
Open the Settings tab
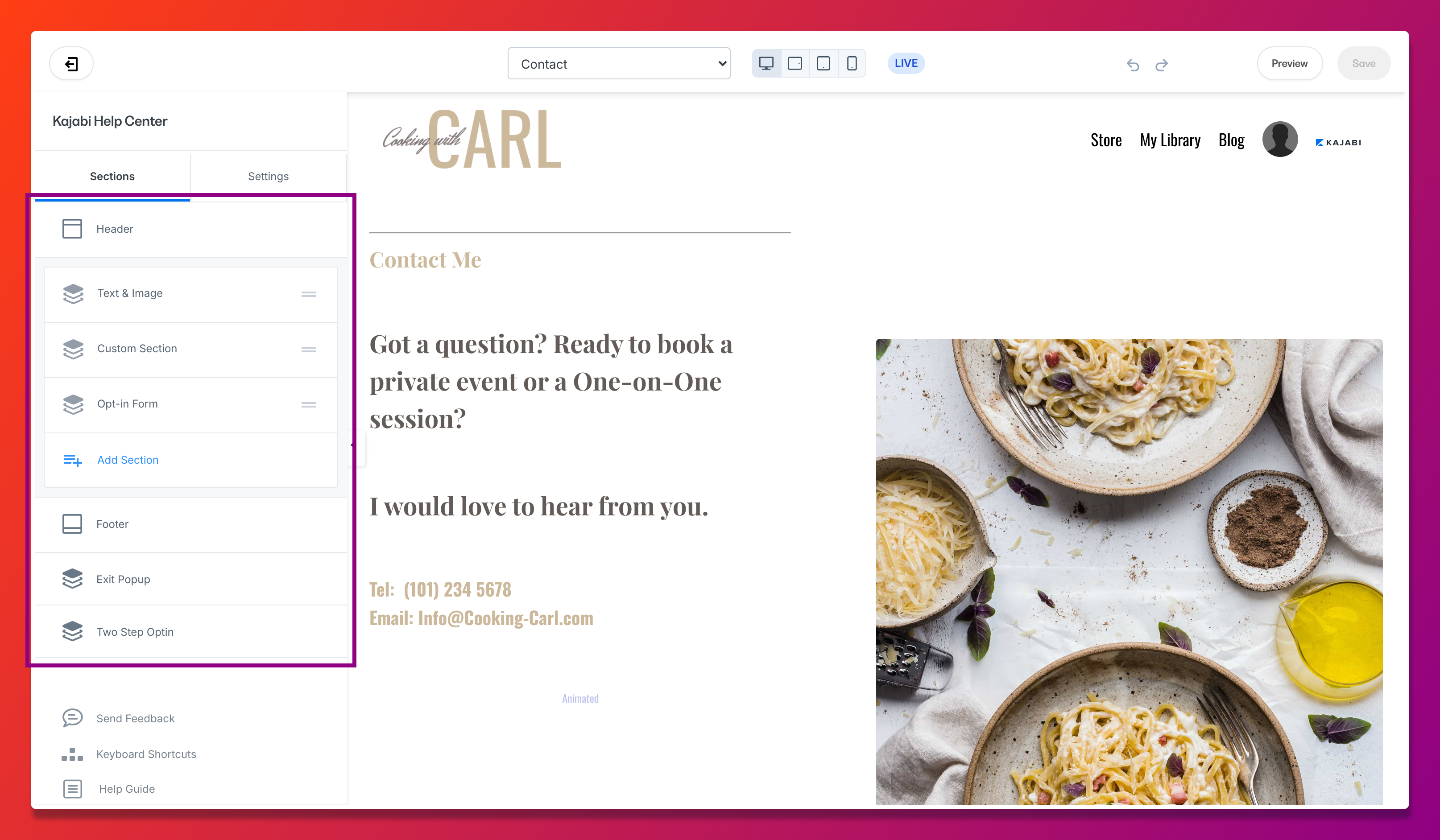tap(269, 177)
